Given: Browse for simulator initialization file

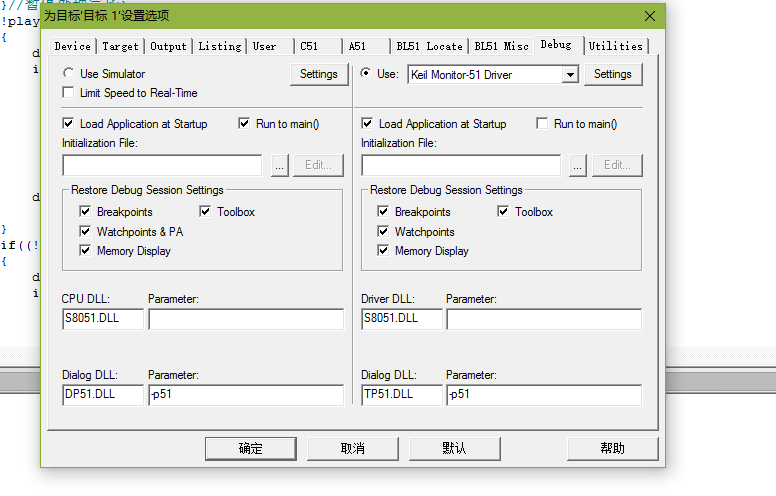Looking at the screenshot, I should [x=279, y=165].
